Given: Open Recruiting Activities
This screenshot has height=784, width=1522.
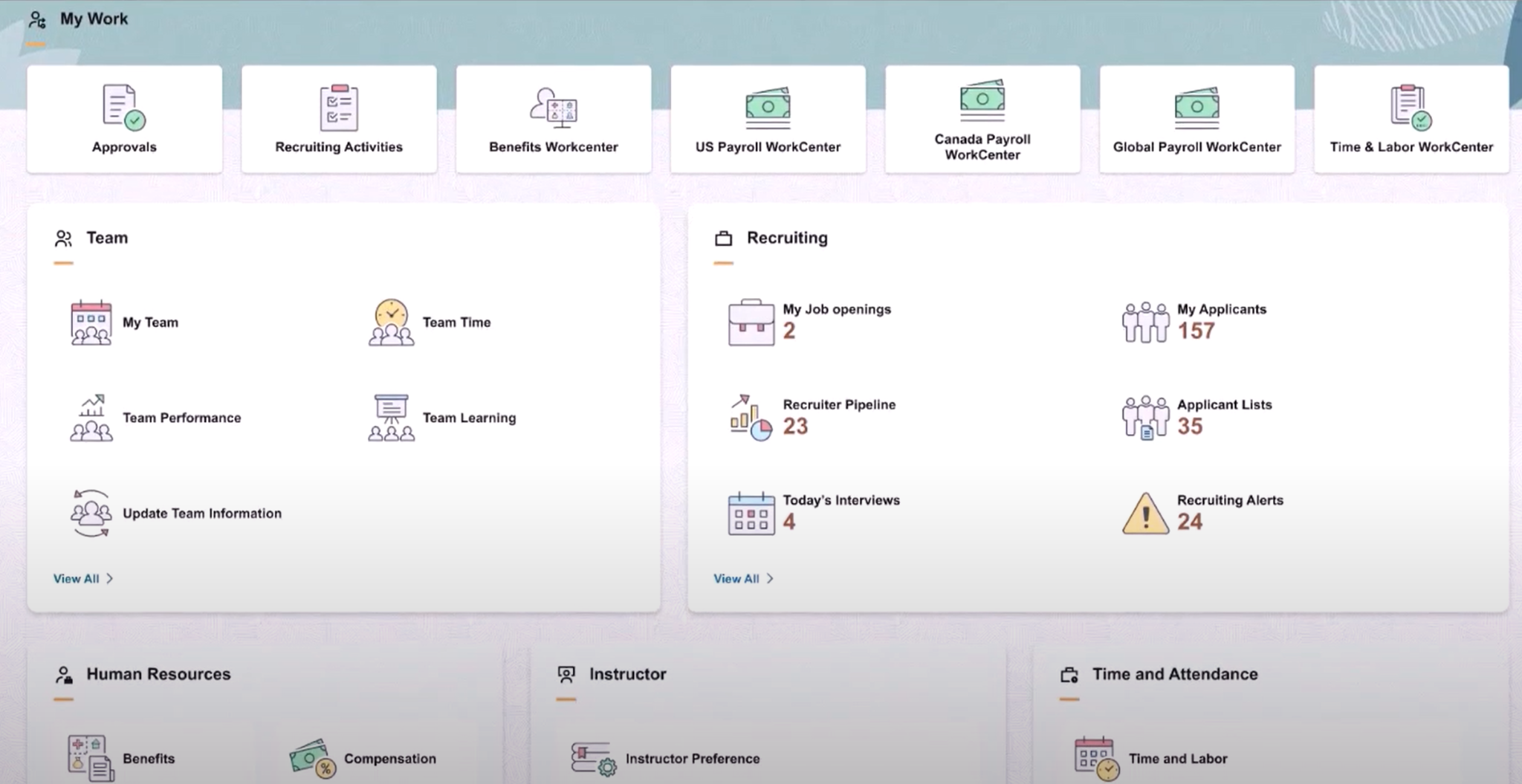Looking at the screenshot, I should [338, 119].
